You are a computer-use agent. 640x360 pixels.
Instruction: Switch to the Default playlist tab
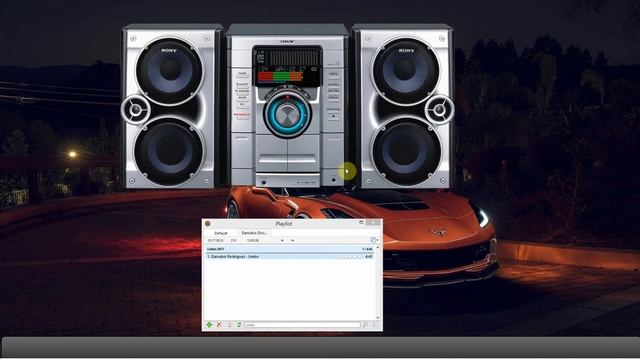pos(221,233)
